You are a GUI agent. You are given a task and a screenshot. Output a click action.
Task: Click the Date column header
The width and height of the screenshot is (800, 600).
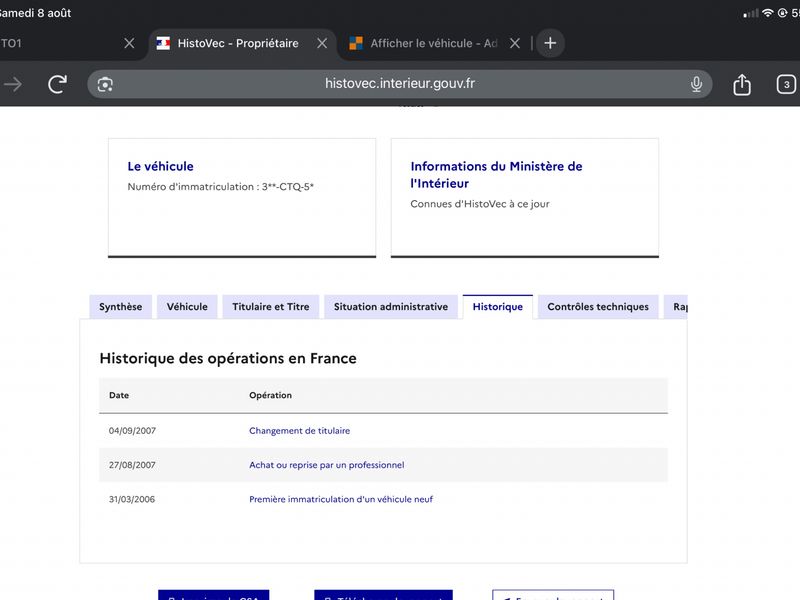coord(119,395)
